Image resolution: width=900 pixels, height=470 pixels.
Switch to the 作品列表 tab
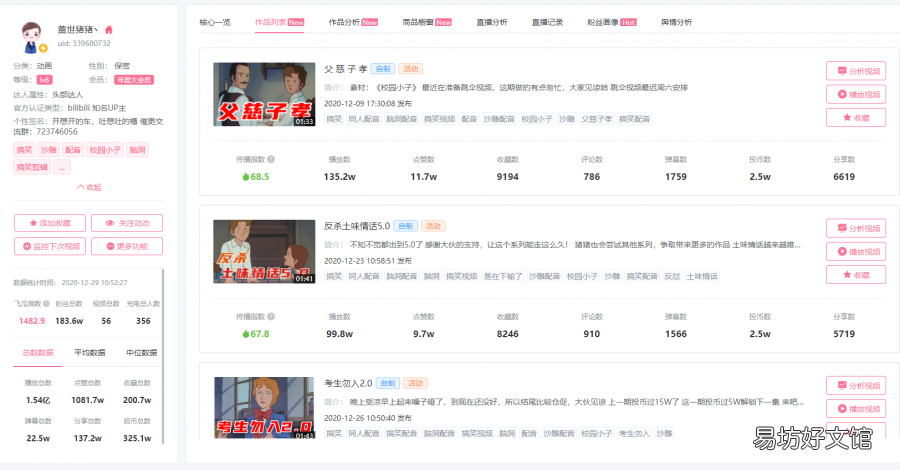(x=280, y=22)
